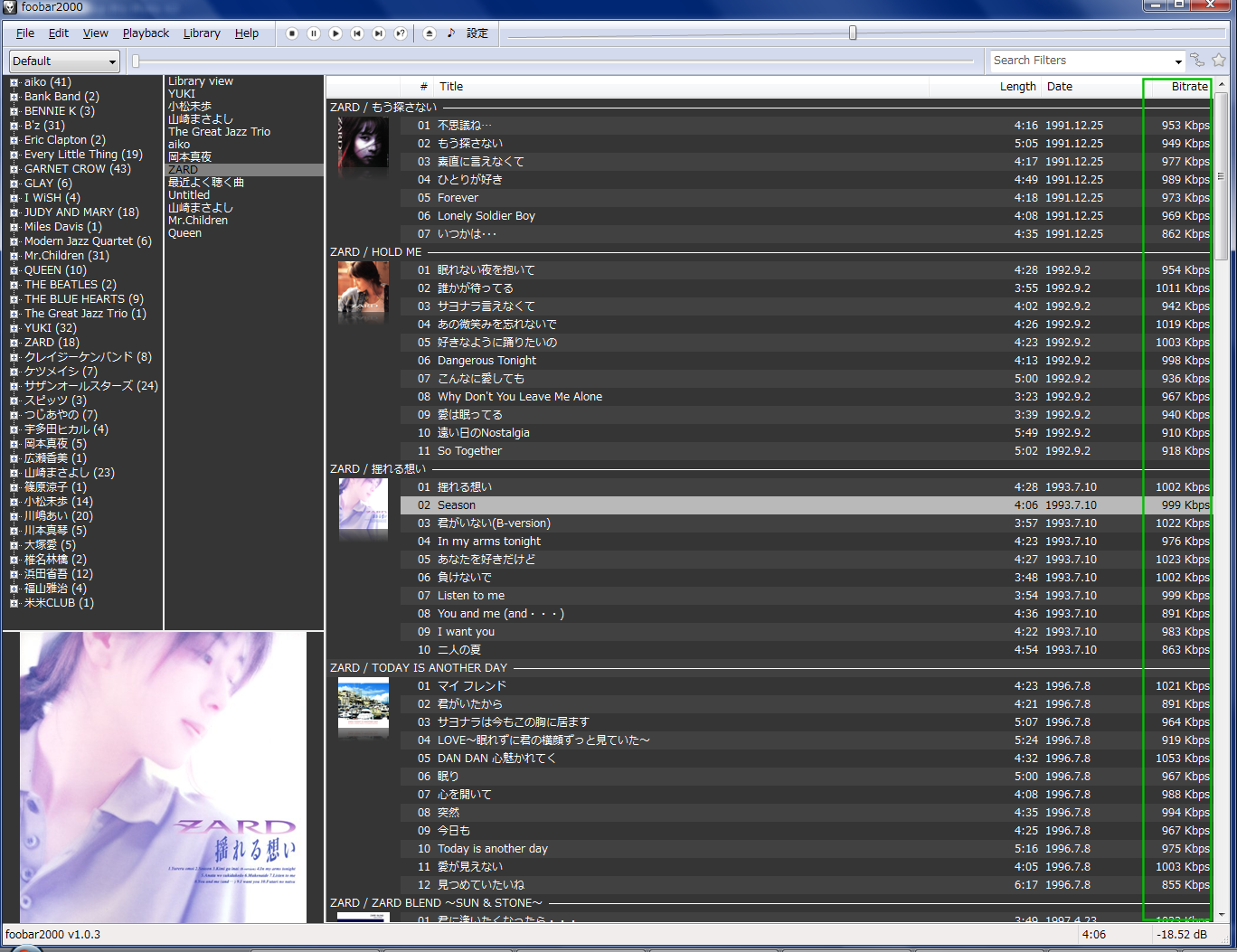Open the Playback menu

pos(146,33)
